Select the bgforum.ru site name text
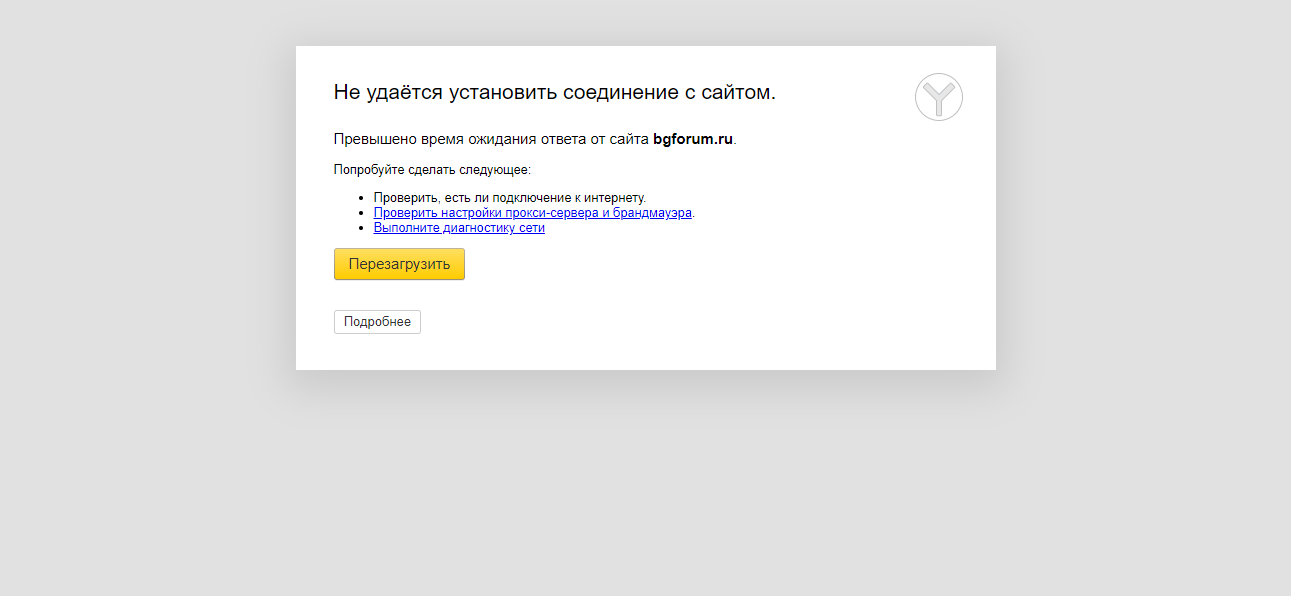This screenshot has width=1291, height=596. [x=693, y=139]
